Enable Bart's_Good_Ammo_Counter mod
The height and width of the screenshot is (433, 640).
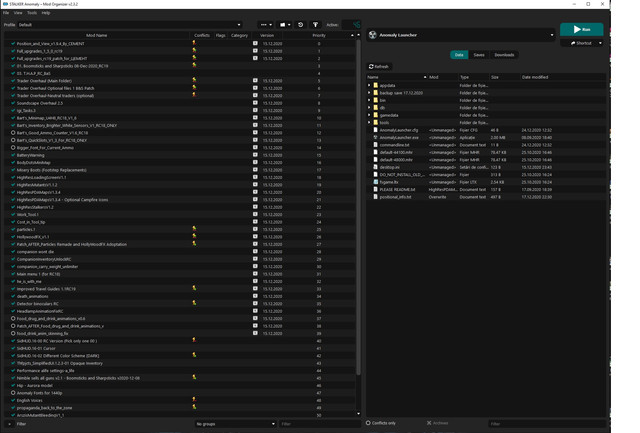click(x=13, y=133)
